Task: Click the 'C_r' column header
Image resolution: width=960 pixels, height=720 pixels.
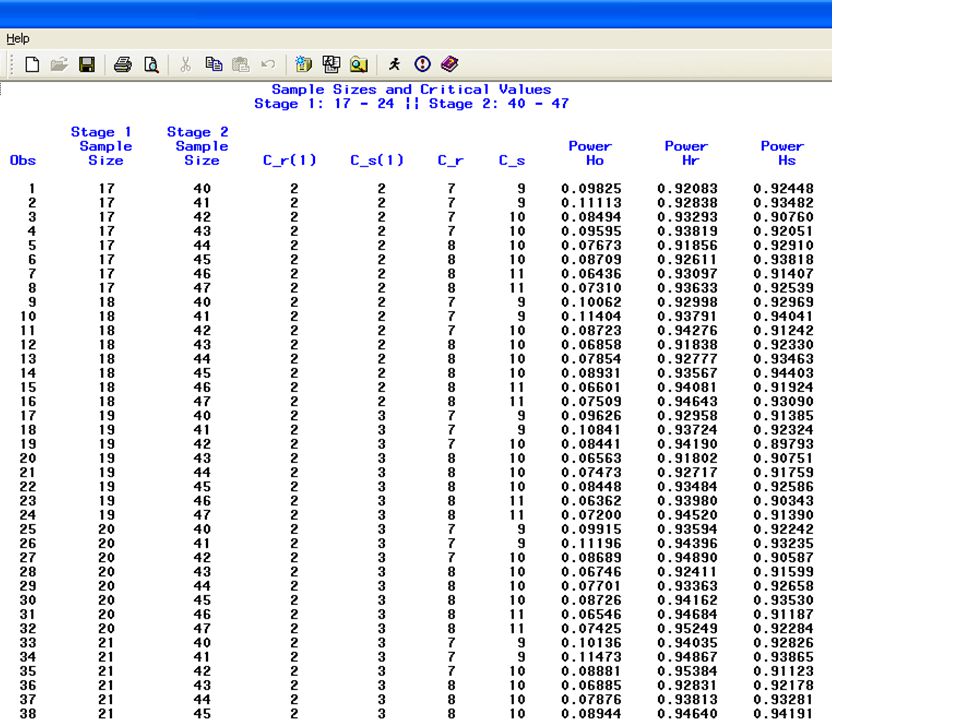Action: pos(451,160)
